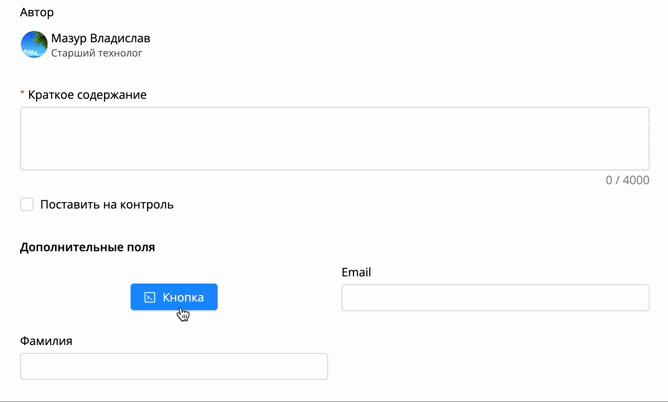Image resolution: width=668 pixels, height=402 pixels.
Task: Click the Краткое содержание field label
Action: 87,95
